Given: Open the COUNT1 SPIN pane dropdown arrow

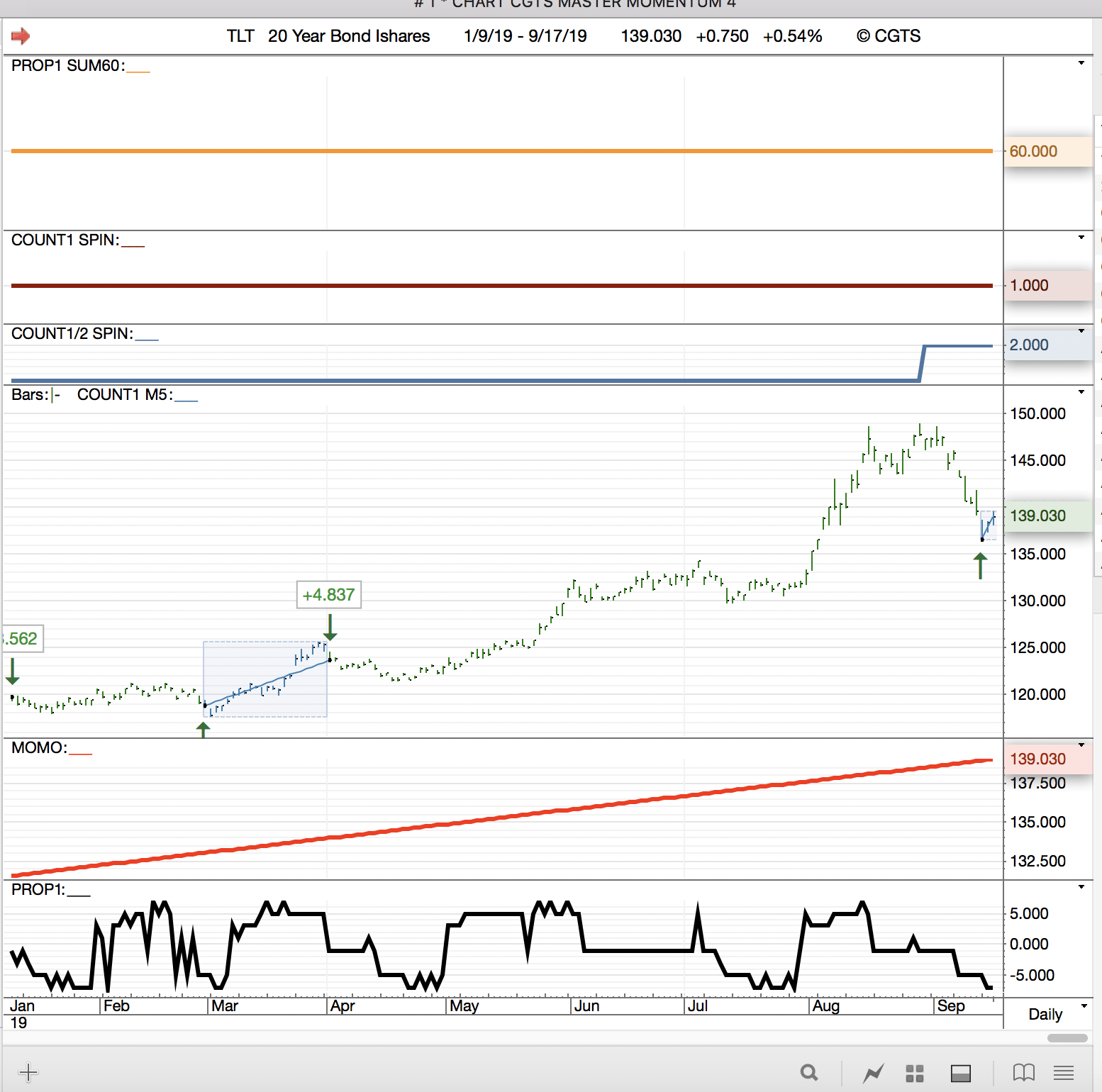Looking at the screenshot, I should [x=1081, y=238].
